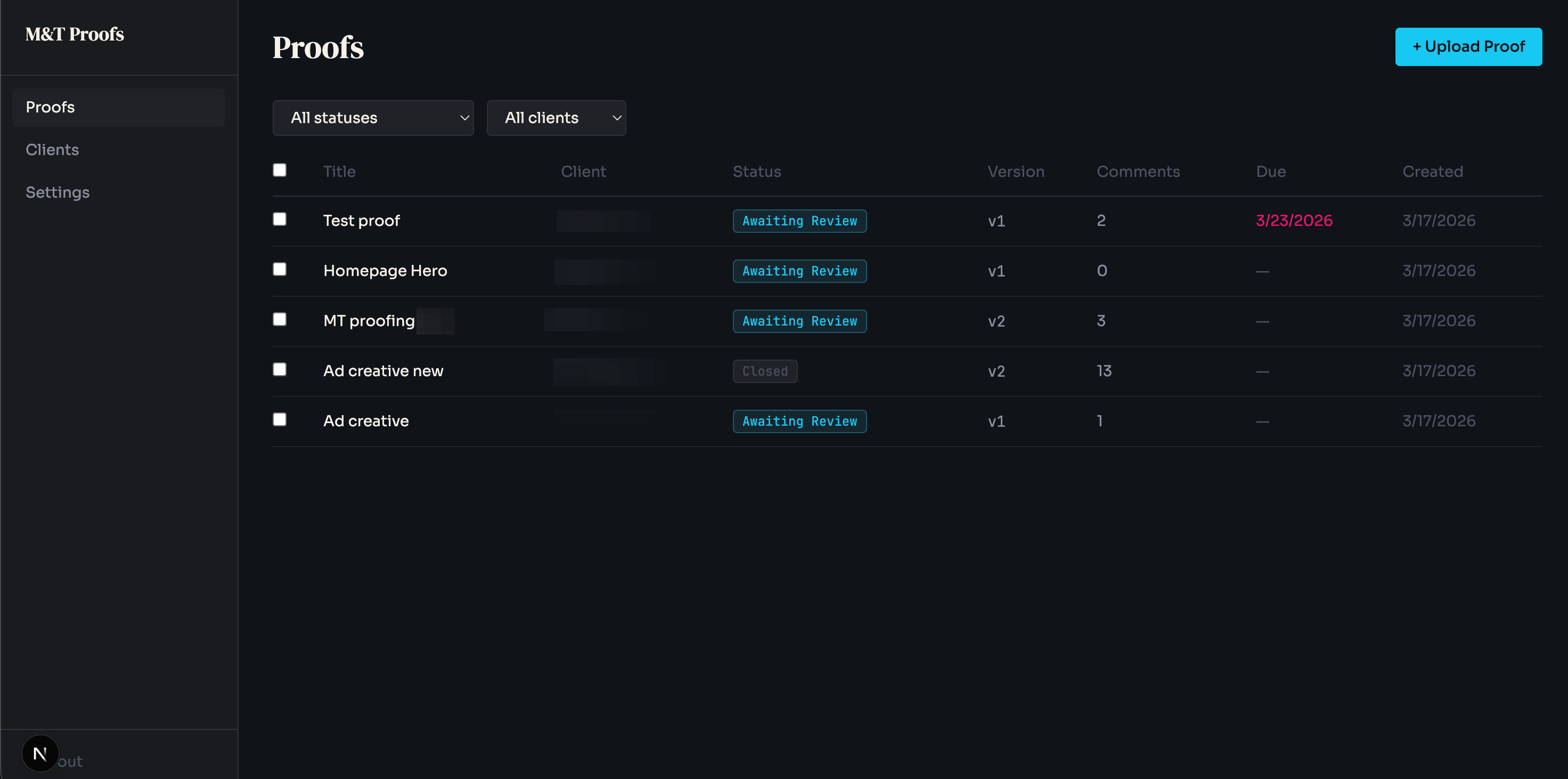Open the All clients dropdown
The width and height of the screenshot is (1568, 779).
(557, 118)
